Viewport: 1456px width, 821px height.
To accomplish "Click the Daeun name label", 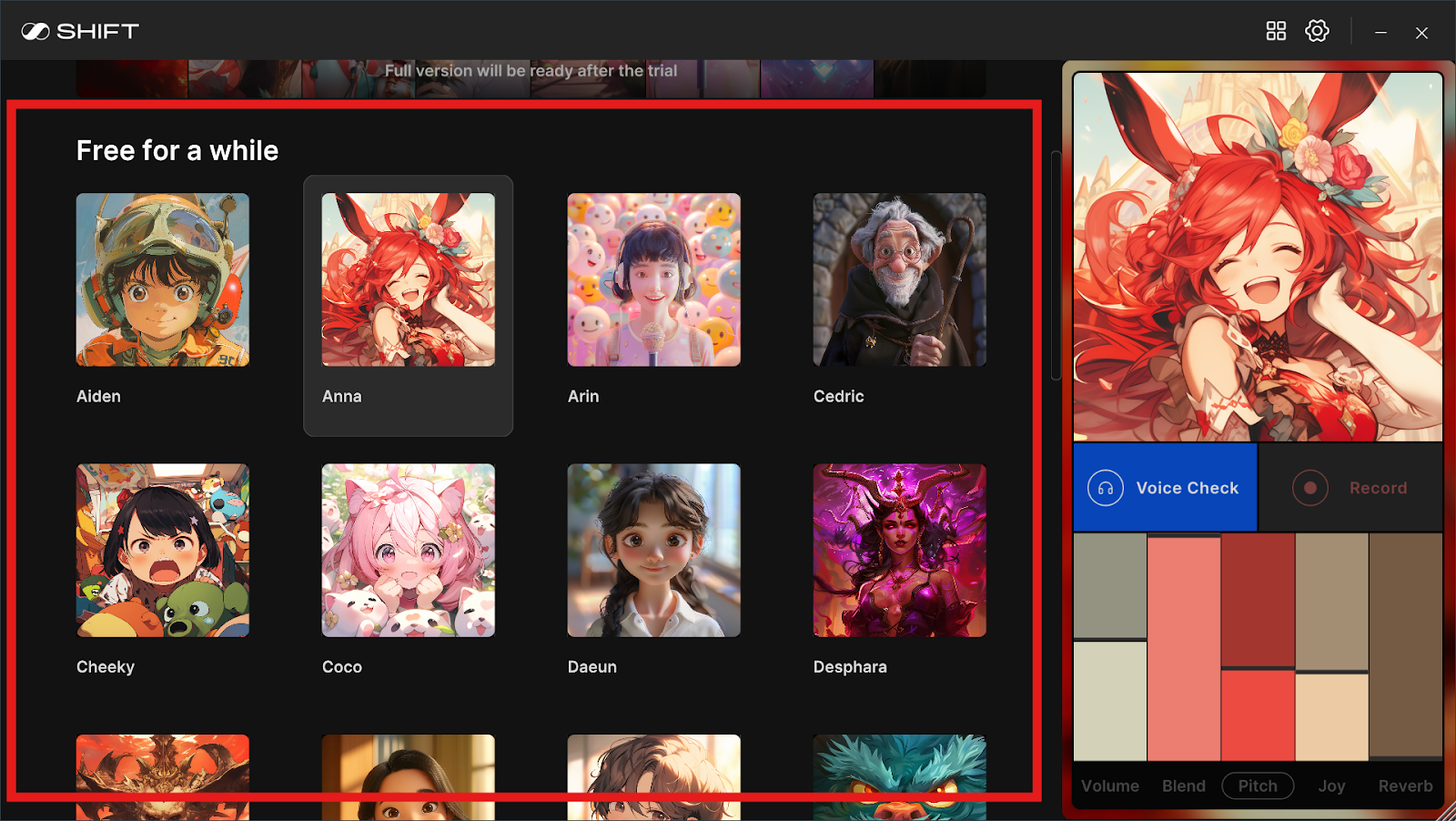I will [592, 667].
